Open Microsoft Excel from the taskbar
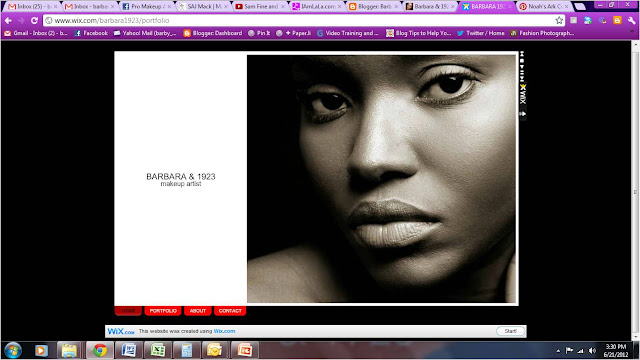 pyautogui.click(x=158, y=350)
